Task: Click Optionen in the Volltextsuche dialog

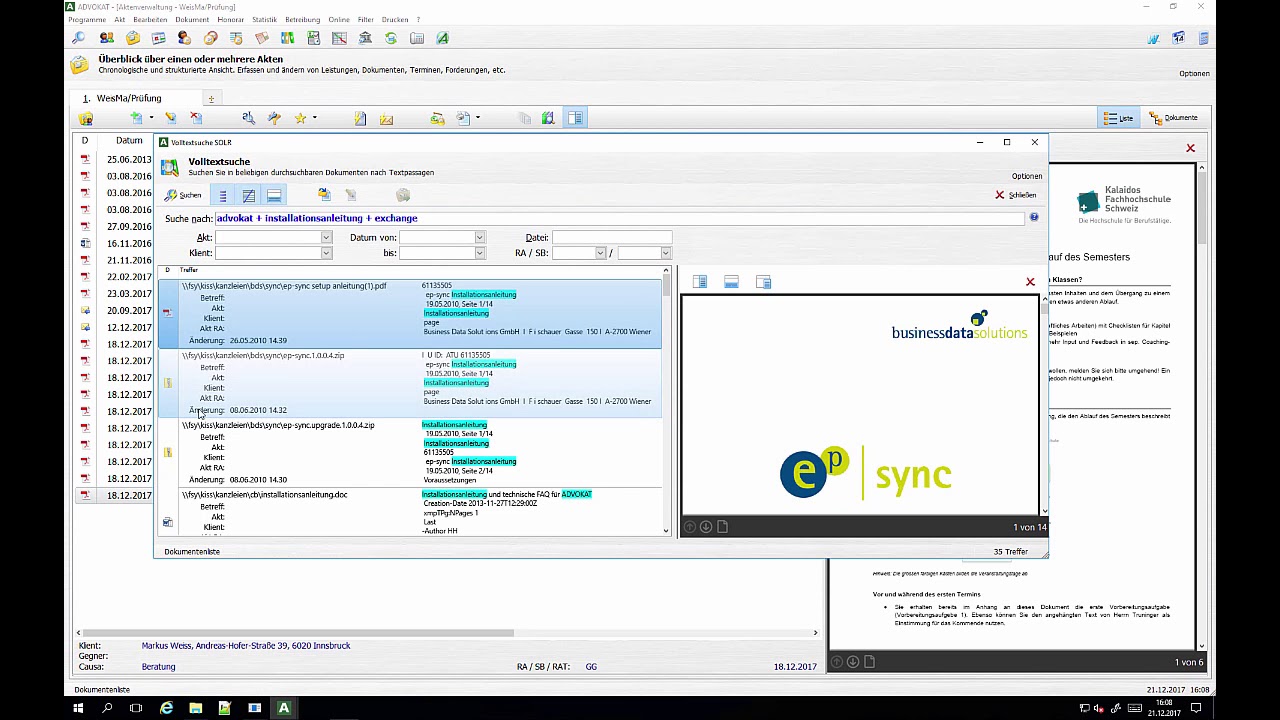Action: click(1027, 176)
